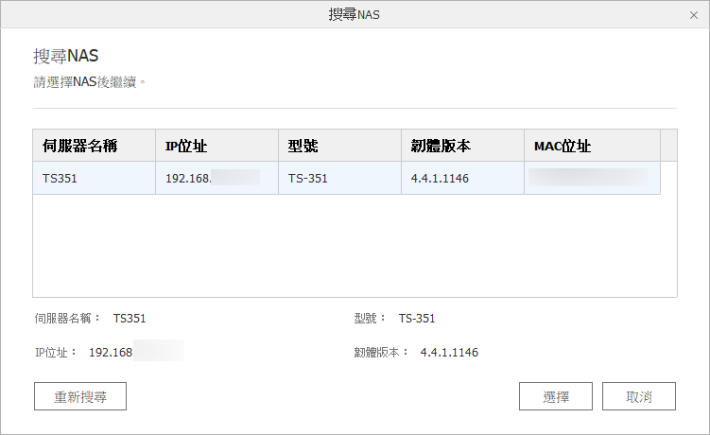Click 4.4.1.1146 value beside 韌體版本 label
Image resolution: width=710 pixels, height=435 pixels.
449,352
